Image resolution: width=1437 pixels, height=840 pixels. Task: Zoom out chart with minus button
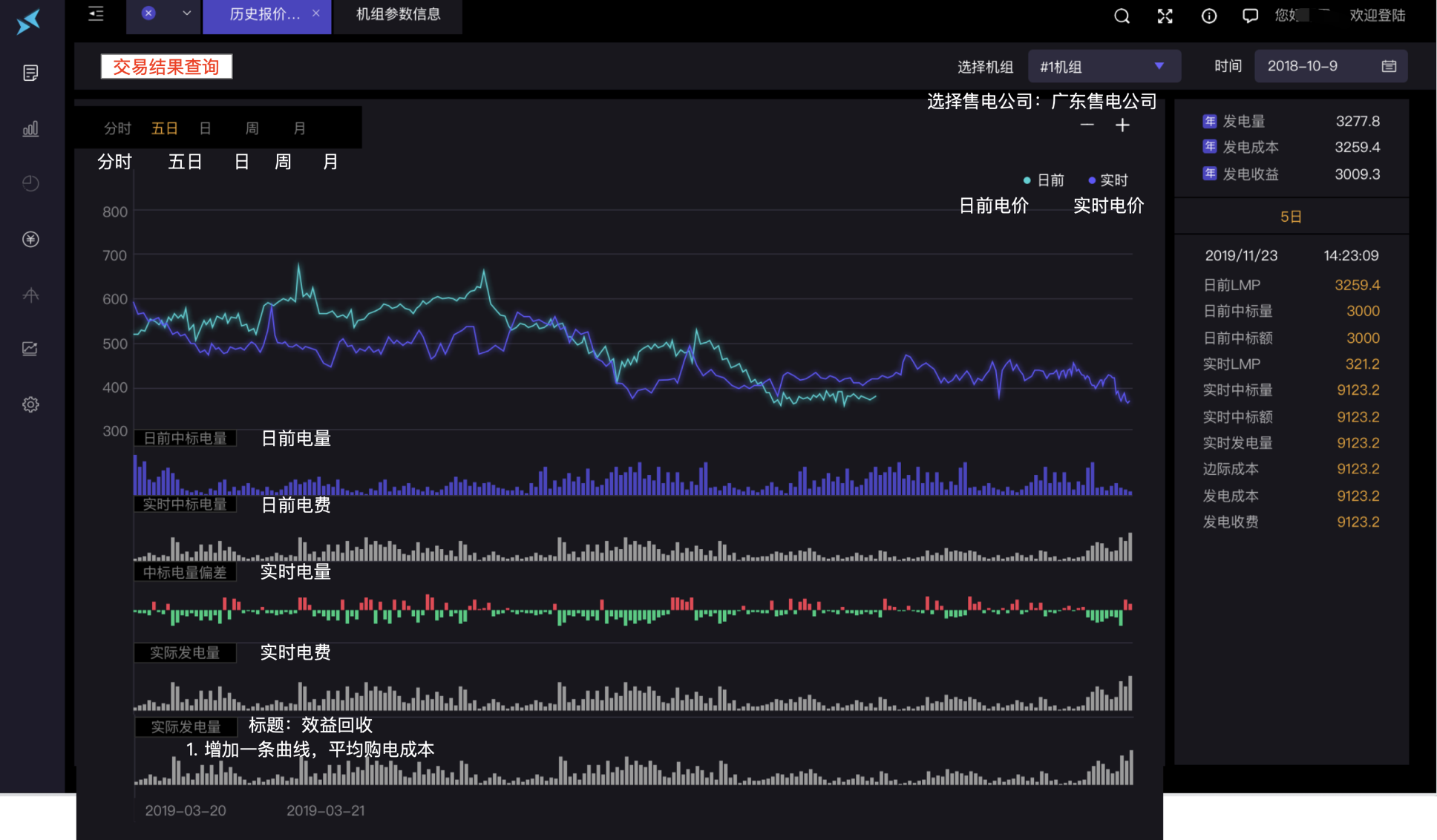(1087, 125)
